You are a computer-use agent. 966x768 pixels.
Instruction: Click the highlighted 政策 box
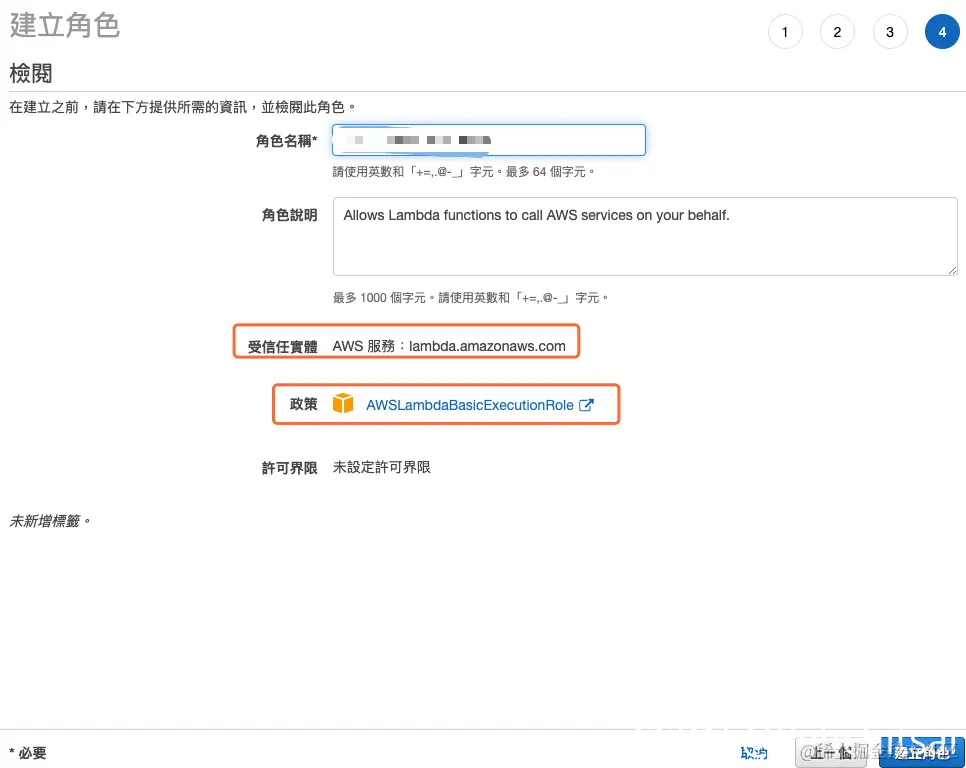446,404
